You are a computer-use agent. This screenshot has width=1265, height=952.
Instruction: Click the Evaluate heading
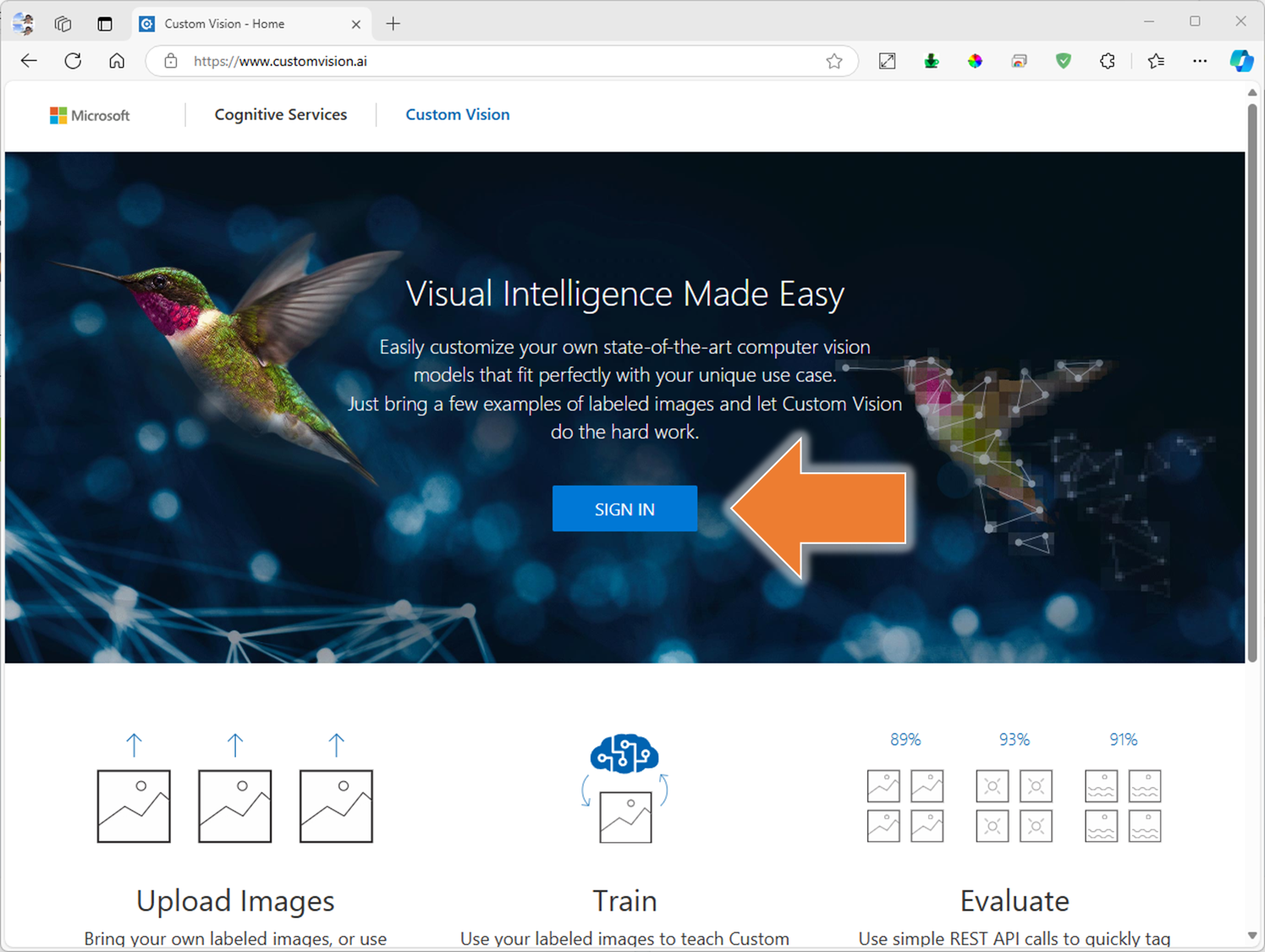(1015, 901)
